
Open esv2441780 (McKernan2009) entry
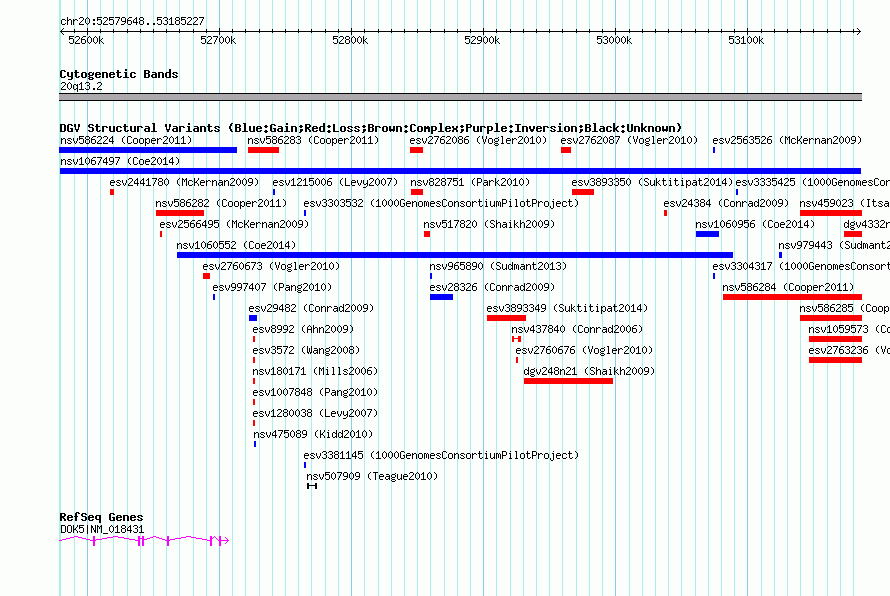point(184,182)
